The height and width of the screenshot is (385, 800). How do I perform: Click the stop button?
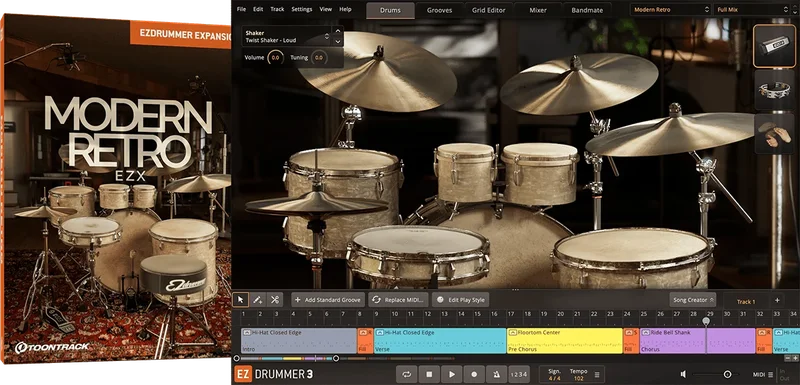point(429,374)
